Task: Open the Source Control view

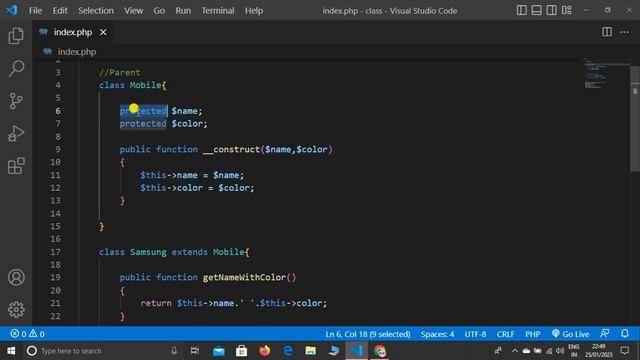Action: [16, 101]
